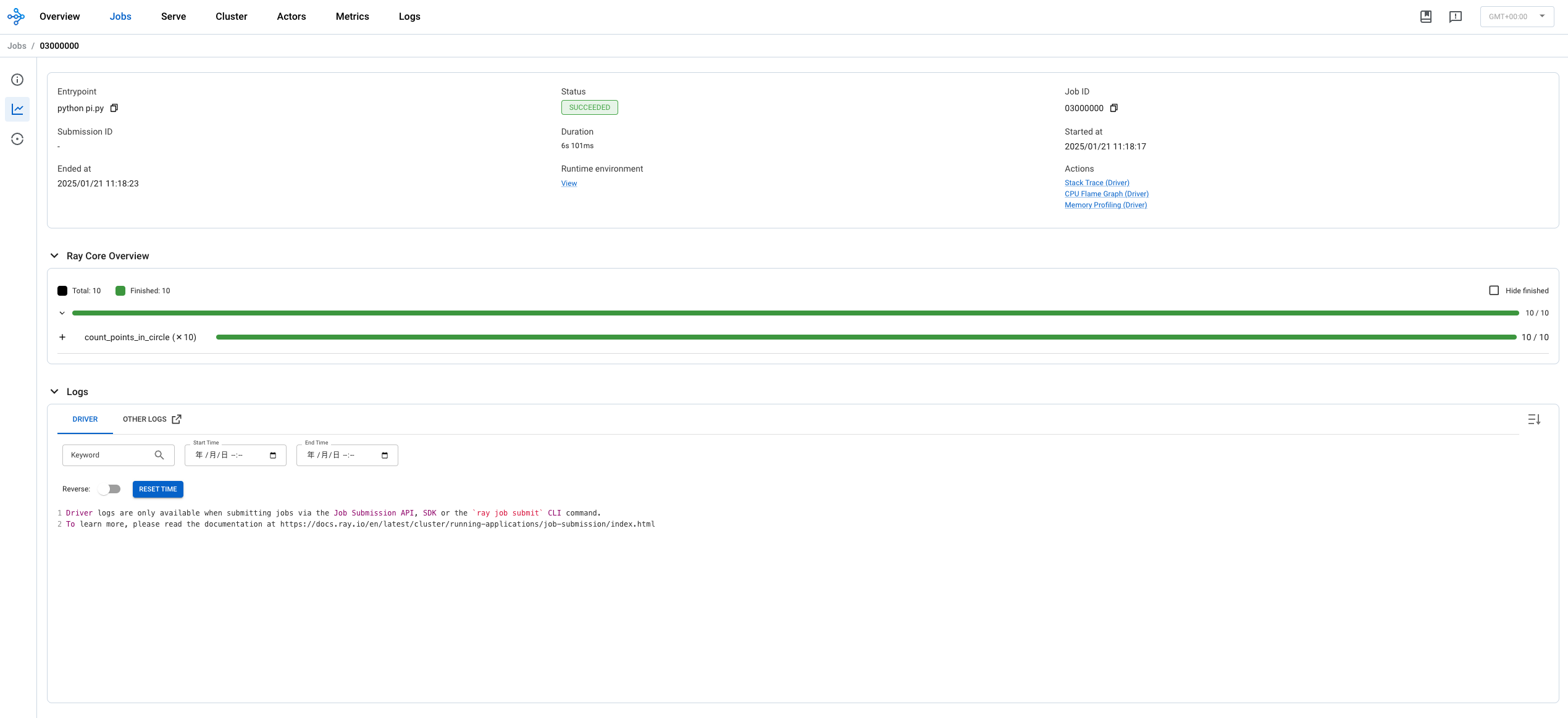Select the chart icon in sidebar

point(17,109)
